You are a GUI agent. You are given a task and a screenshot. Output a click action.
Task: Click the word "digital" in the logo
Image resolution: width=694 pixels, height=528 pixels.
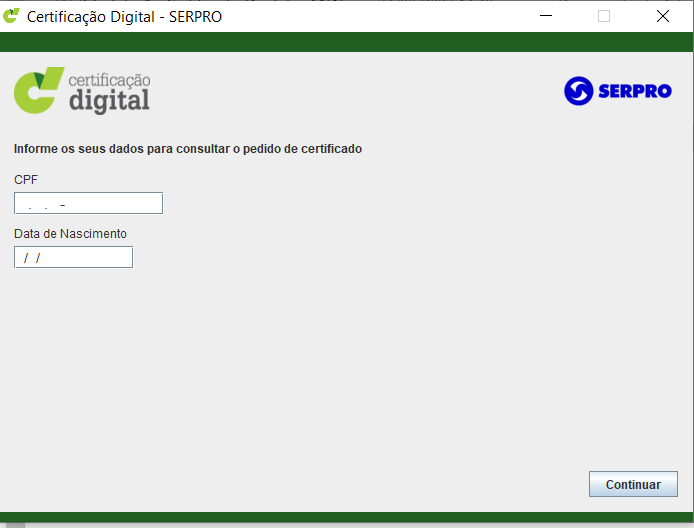(x=109, y=101)
